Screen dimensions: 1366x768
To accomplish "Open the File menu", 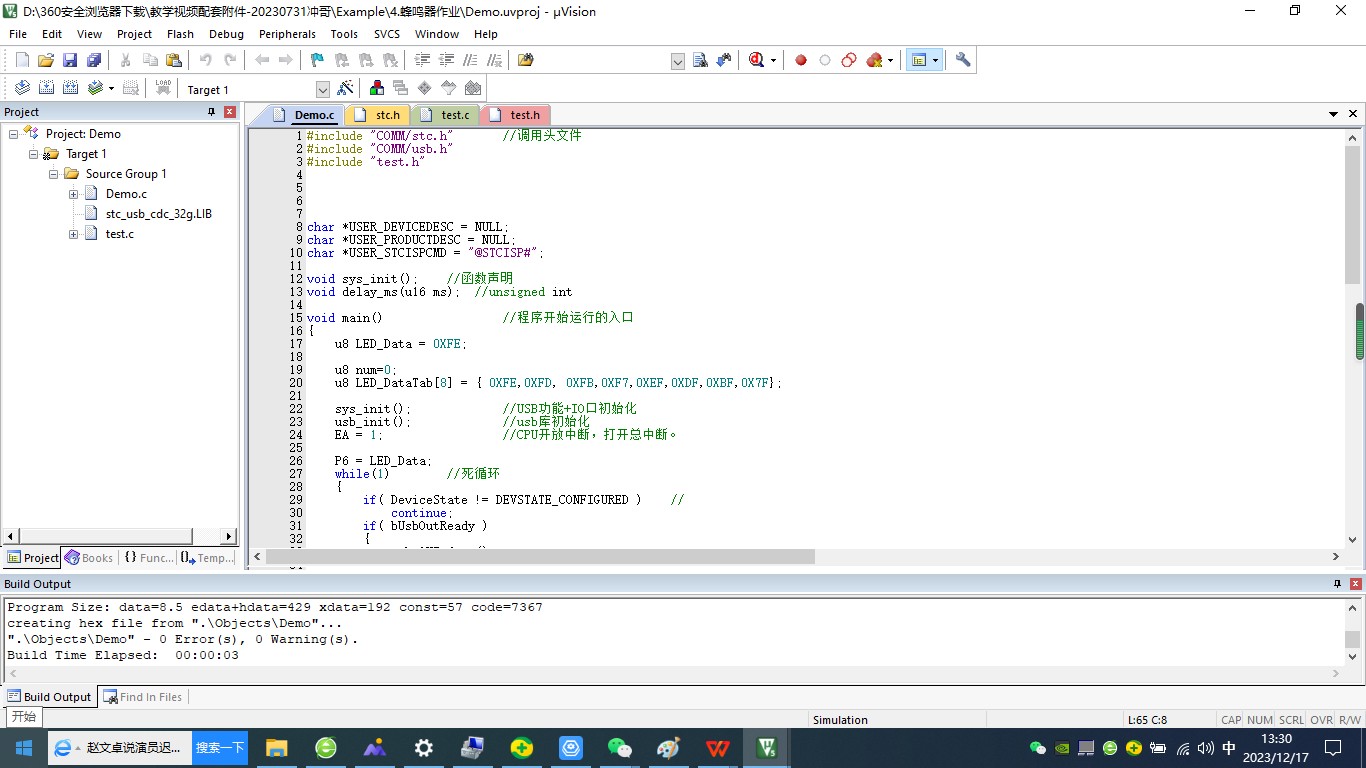I will [x=18, y=34].
